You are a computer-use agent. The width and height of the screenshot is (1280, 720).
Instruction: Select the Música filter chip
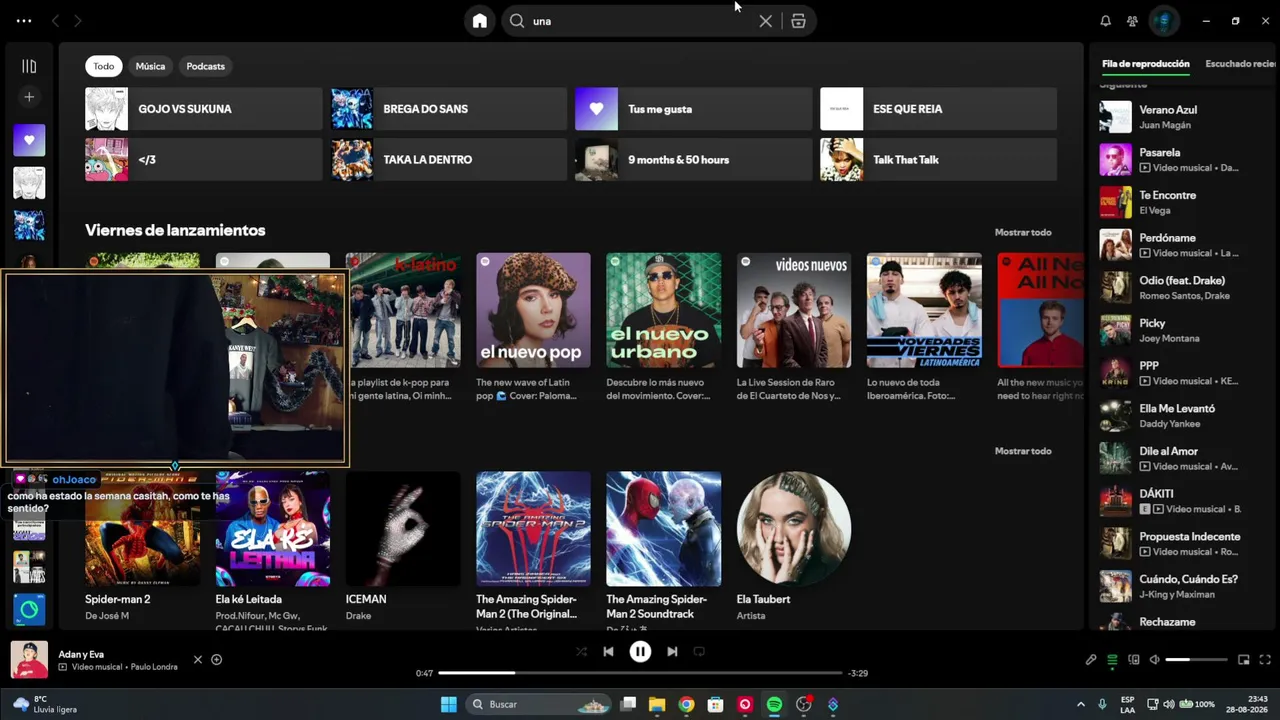point(150,66)
